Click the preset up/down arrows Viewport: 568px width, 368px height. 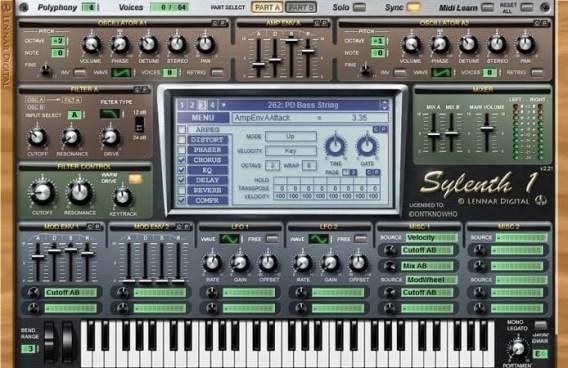click(x=384, y=105)
